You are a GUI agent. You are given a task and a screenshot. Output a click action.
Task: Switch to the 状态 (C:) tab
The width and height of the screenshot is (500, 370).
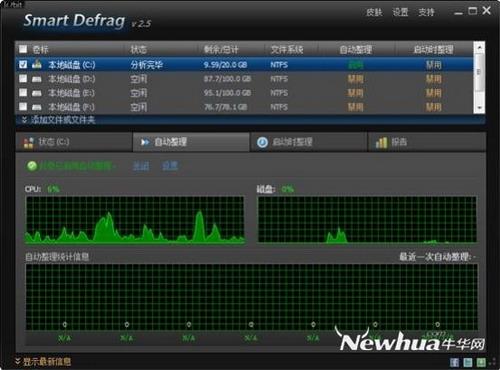click(x=74, y=142)
